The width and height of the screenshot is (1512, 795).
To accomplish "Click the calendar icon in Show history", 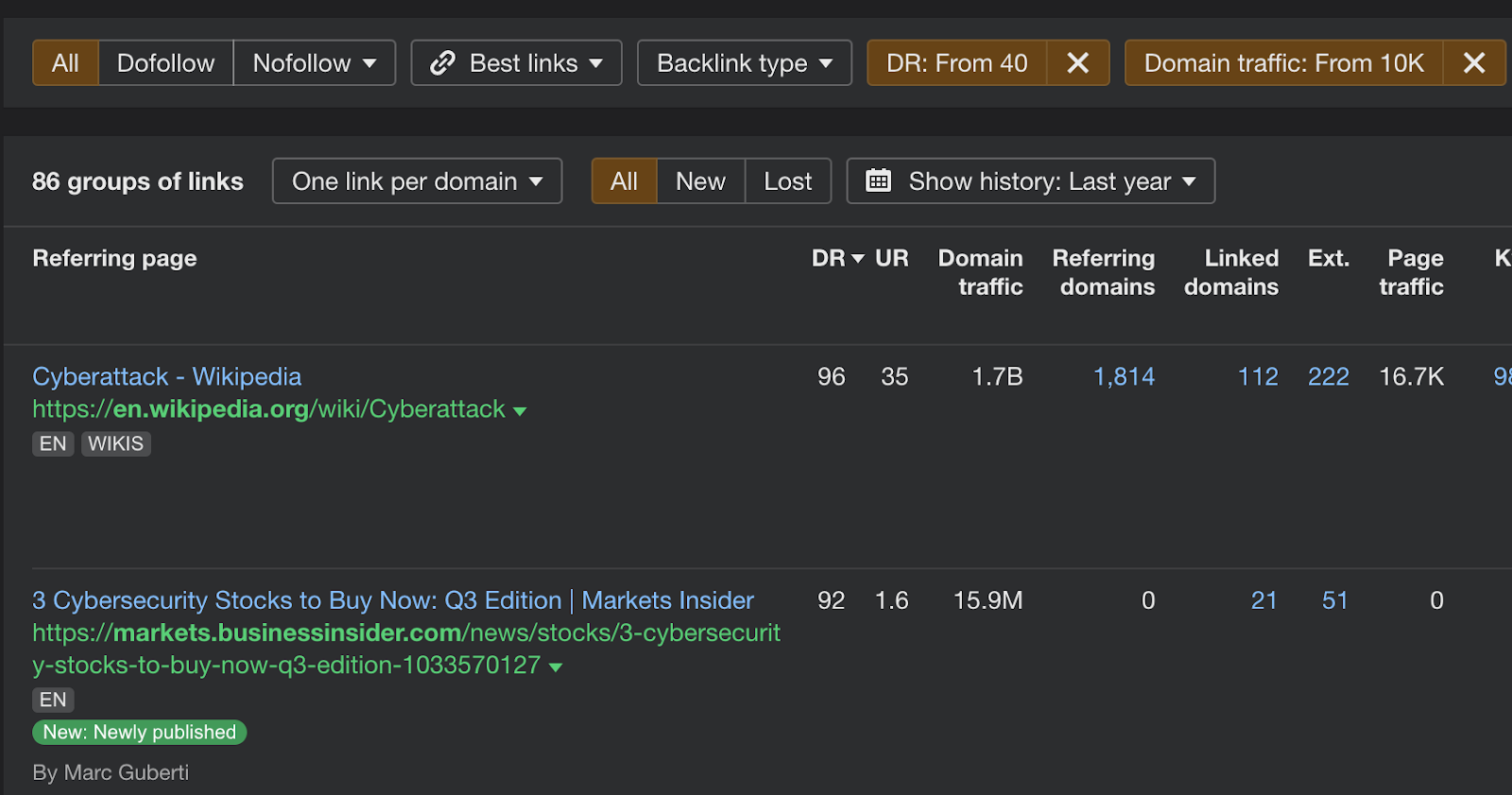I will 879,181.
